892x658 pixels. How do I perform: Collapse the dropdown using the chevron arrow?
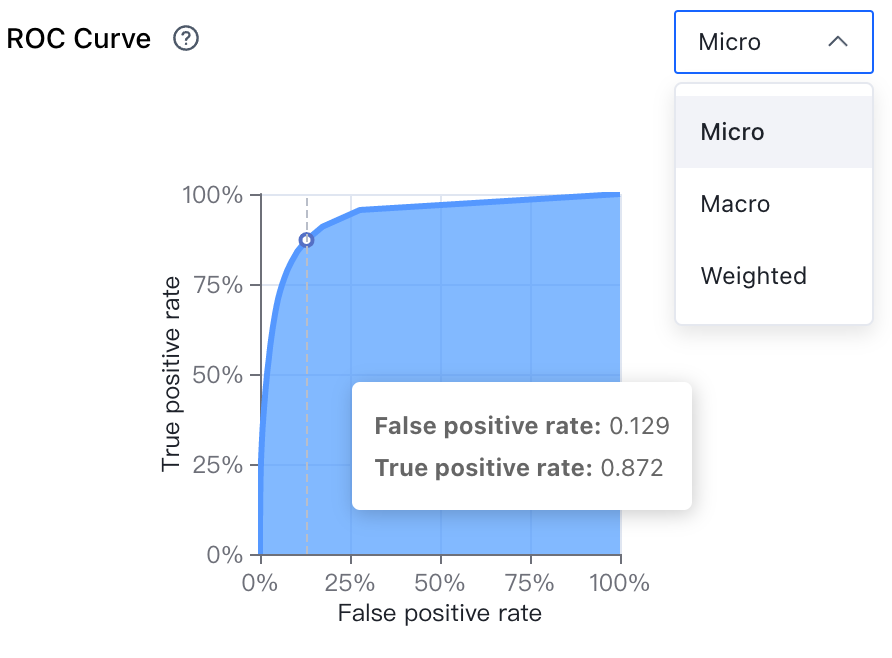pos(838,42)
